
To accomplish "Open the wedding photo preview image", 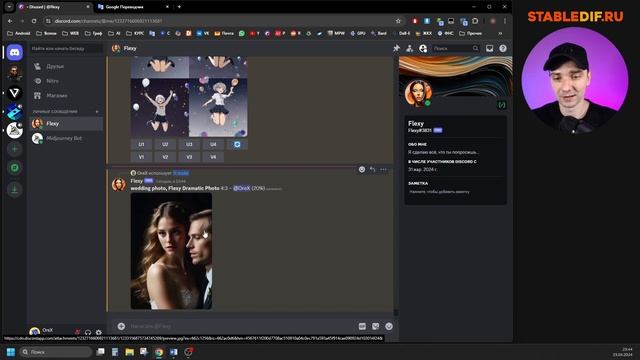I will click(171, 251).
